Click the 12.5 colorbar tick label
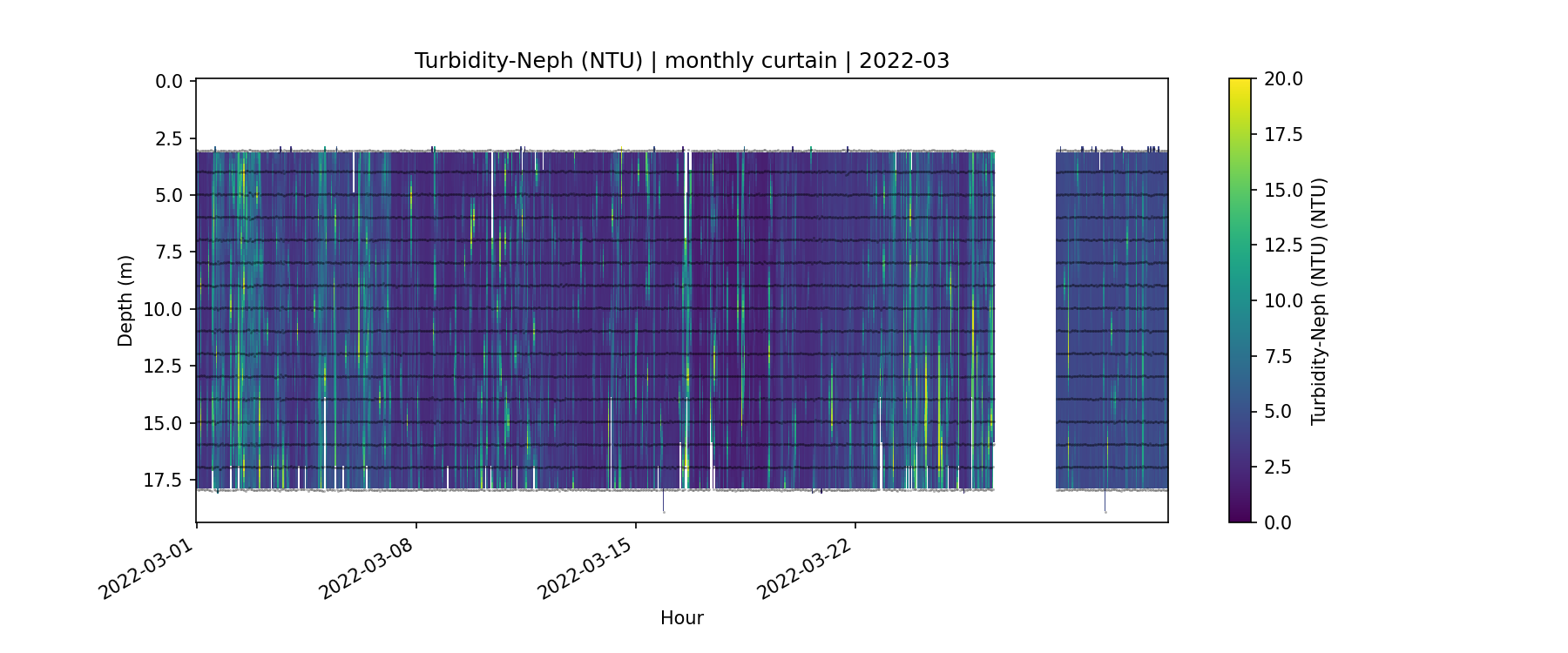Image resolution: width=1568 pixels, height=653 pixels. click(1283, 246)
